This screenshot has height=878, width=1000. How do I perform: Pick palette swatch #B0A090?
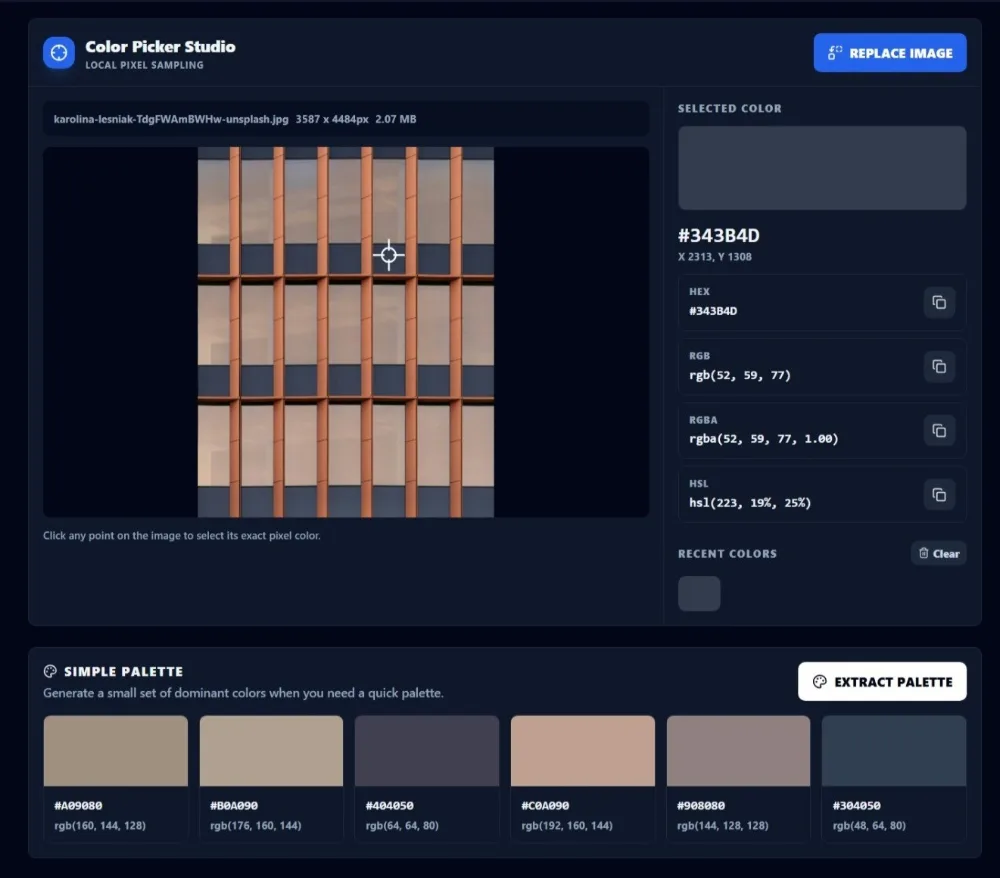tap(271, 751)
